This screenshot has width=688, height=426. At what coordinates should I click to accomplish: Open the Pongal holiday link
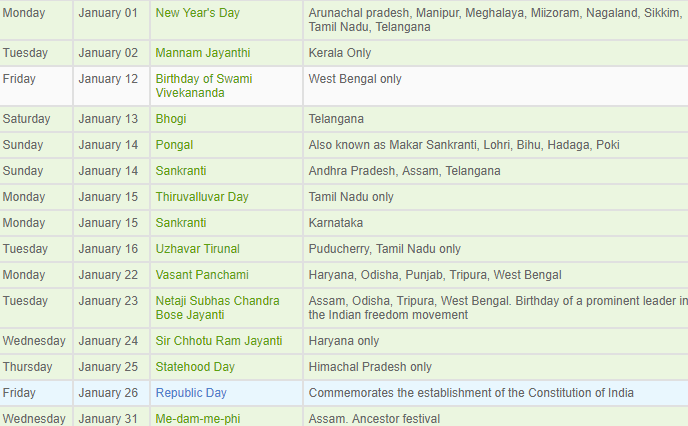coord(174,145)
